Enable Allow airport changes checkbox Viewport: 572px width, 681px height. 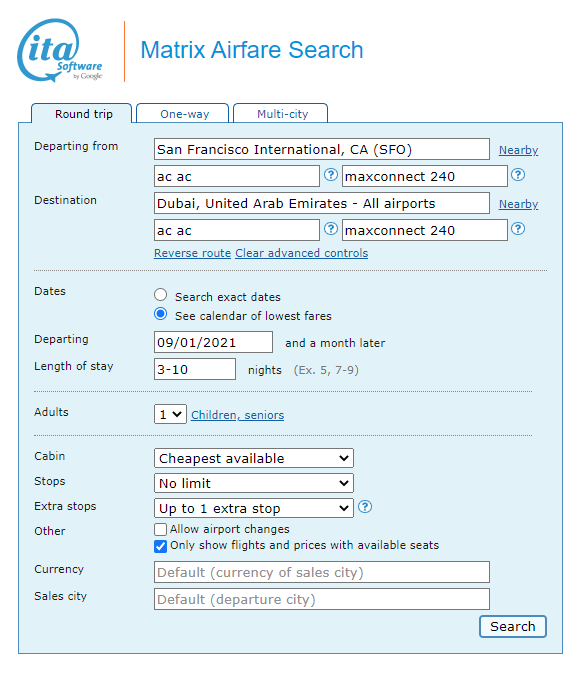[x=160, y=529]
